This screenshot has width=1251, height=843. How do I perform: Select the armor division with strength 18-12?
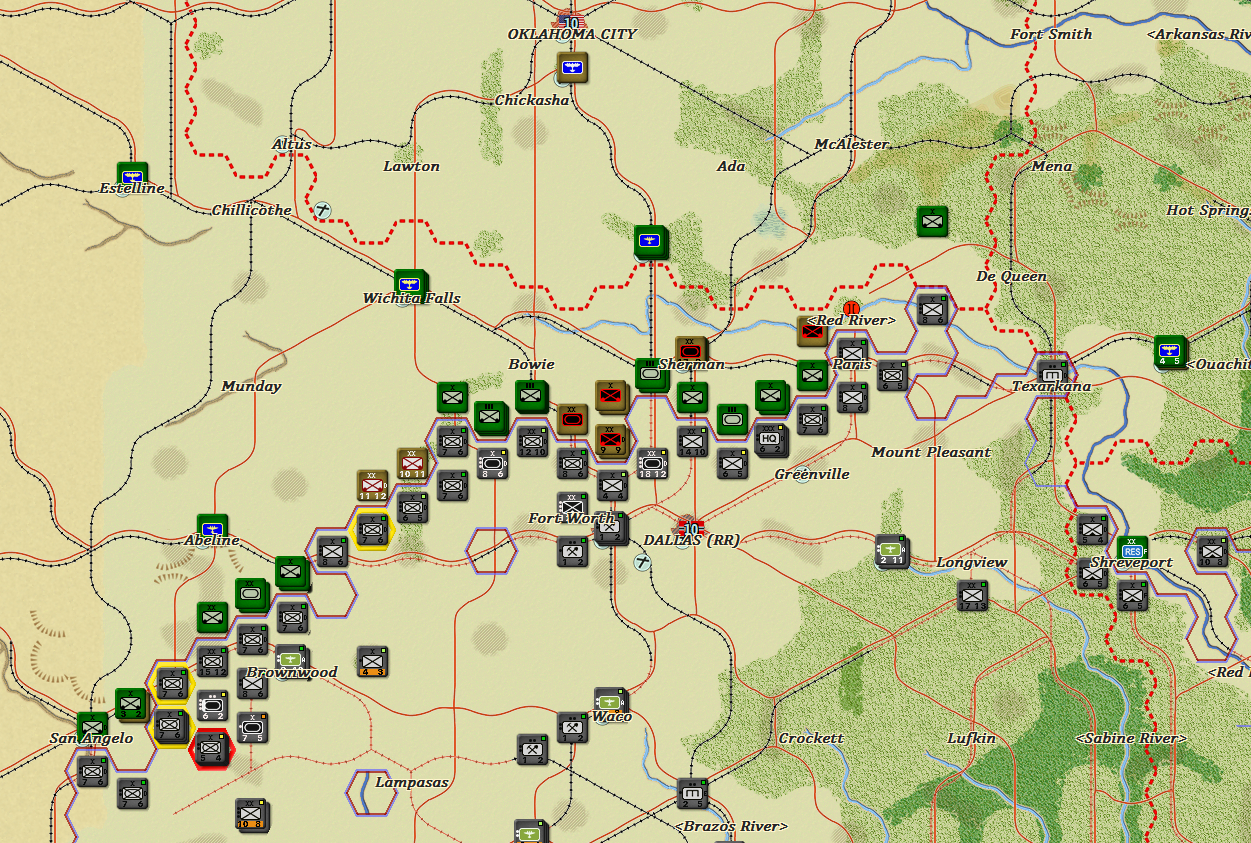click(652, 463)
